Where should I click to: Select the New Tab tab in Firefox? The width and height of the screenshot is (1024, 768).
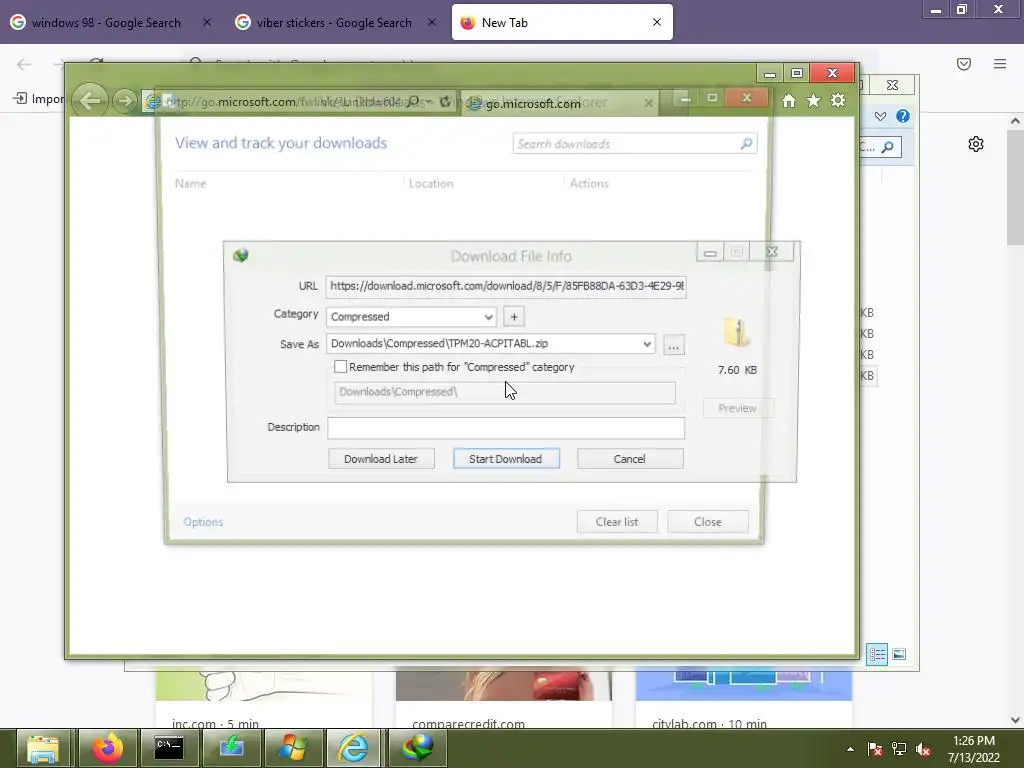click(562, 22)
